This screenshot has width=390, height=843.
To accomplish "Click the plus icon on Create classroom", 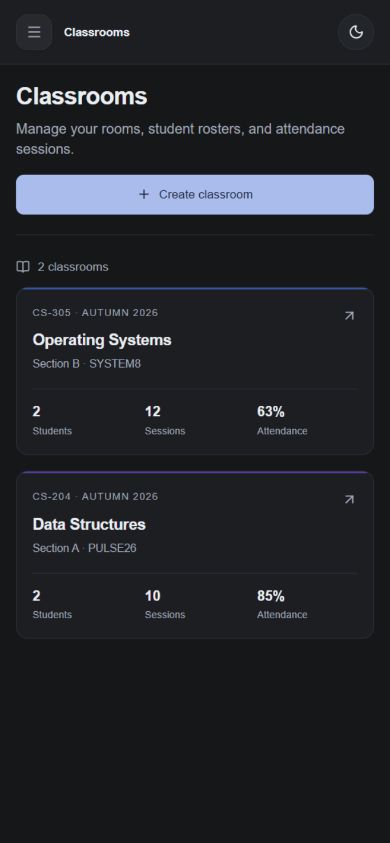I will tap(144, 195).
